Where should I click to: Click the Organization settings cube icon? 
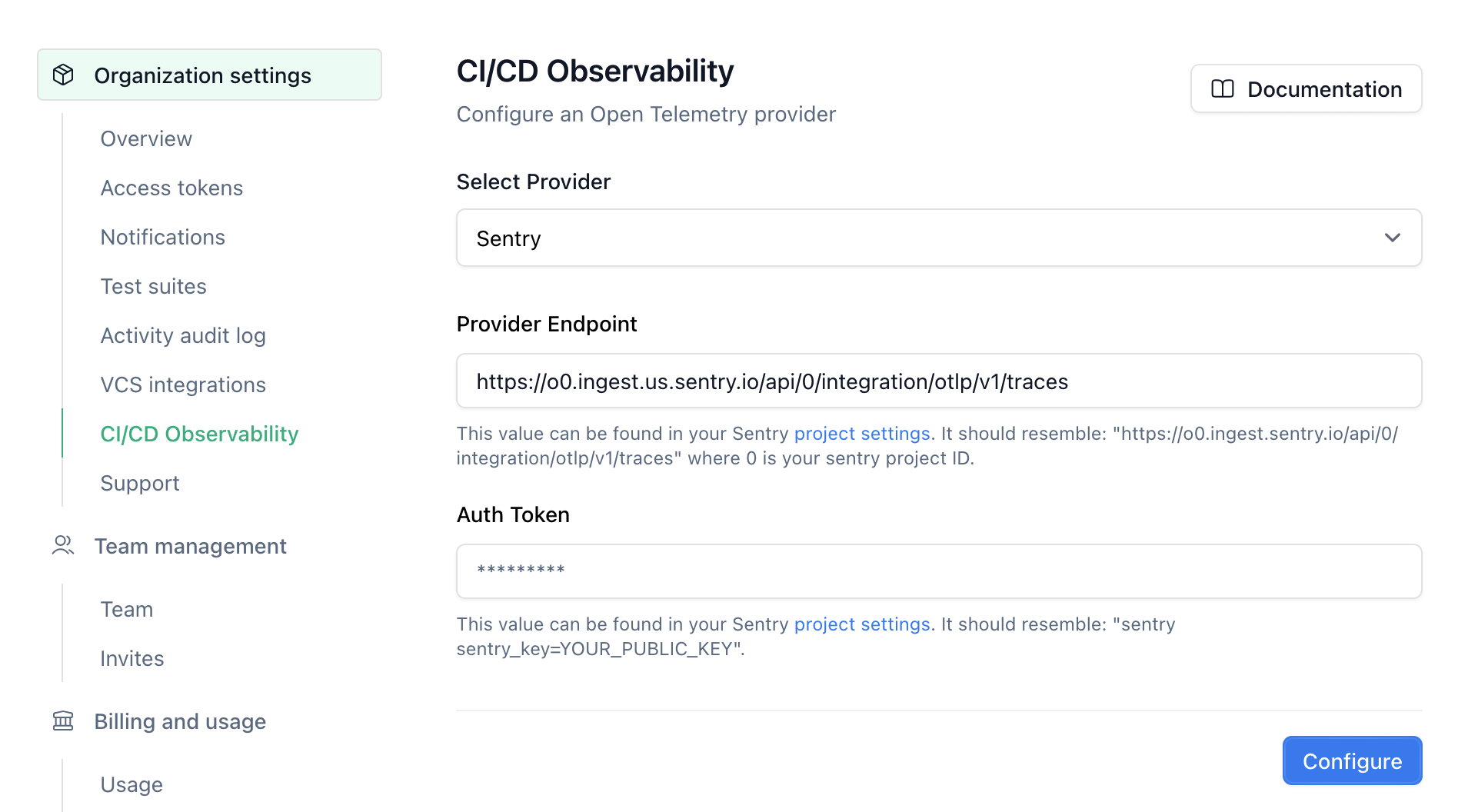[x=63, y=75]
